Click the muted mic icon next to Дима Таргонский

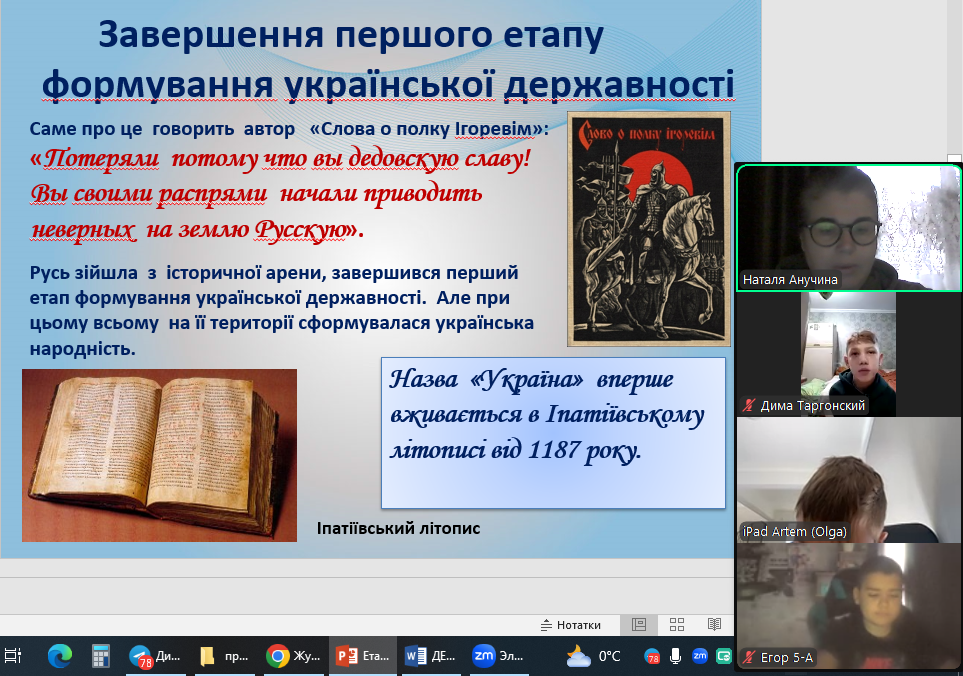click(x=749, y=405)
